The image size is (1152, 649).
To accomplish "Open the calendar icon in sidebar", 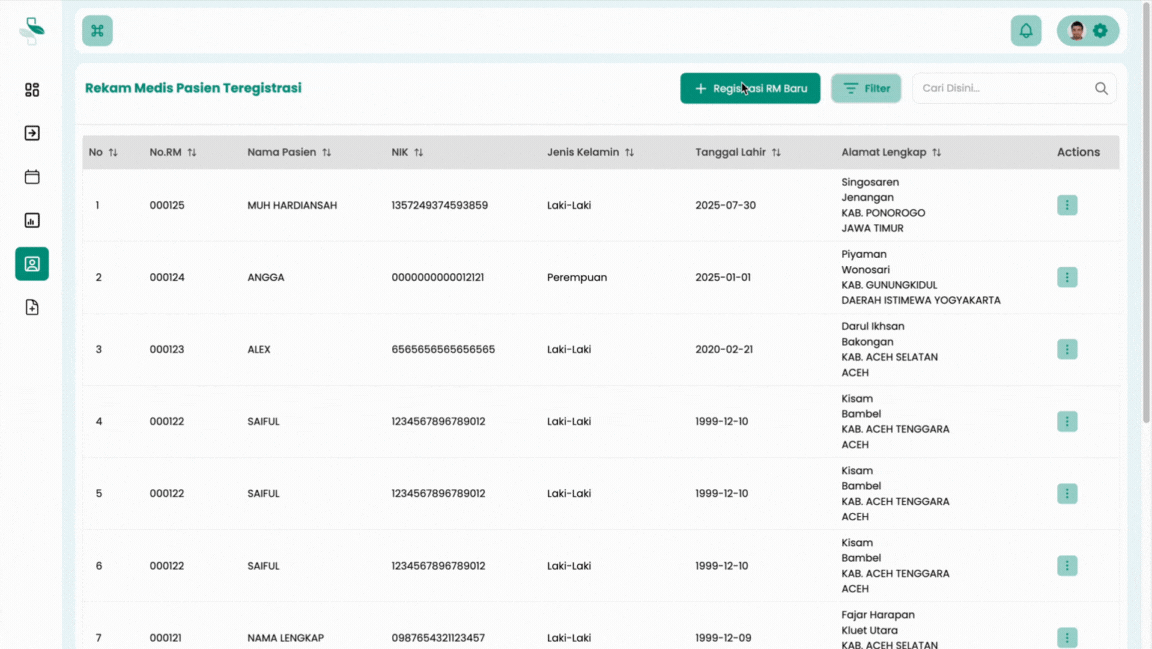I will coord(32,177).
